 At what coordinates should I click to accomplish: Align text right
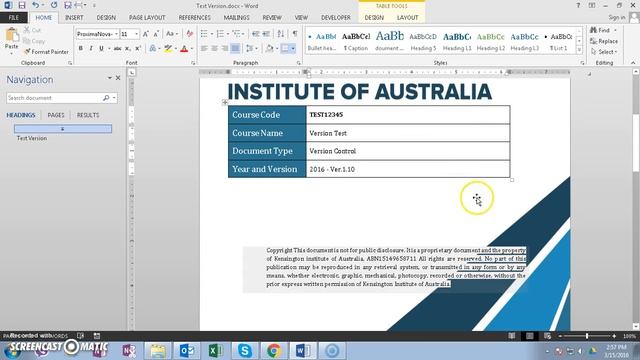click(224, 49)
